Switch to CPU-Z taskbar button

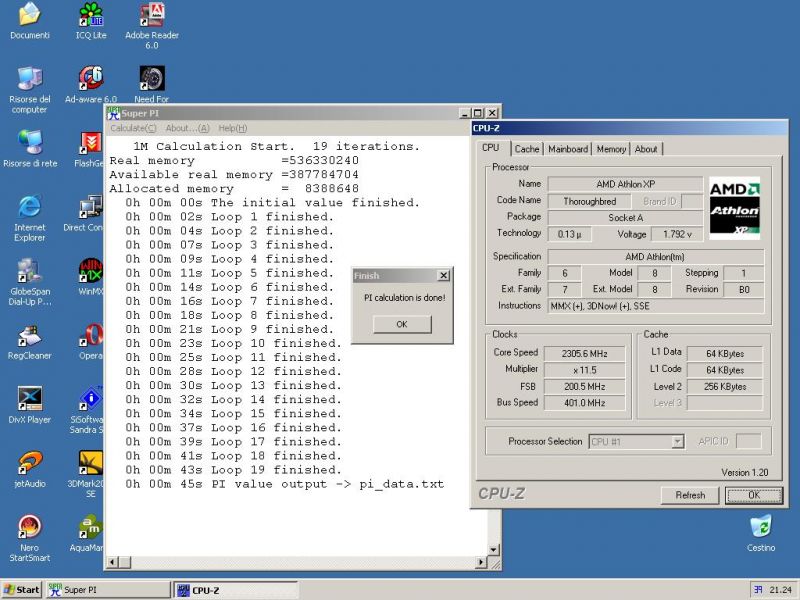[236, 590]
